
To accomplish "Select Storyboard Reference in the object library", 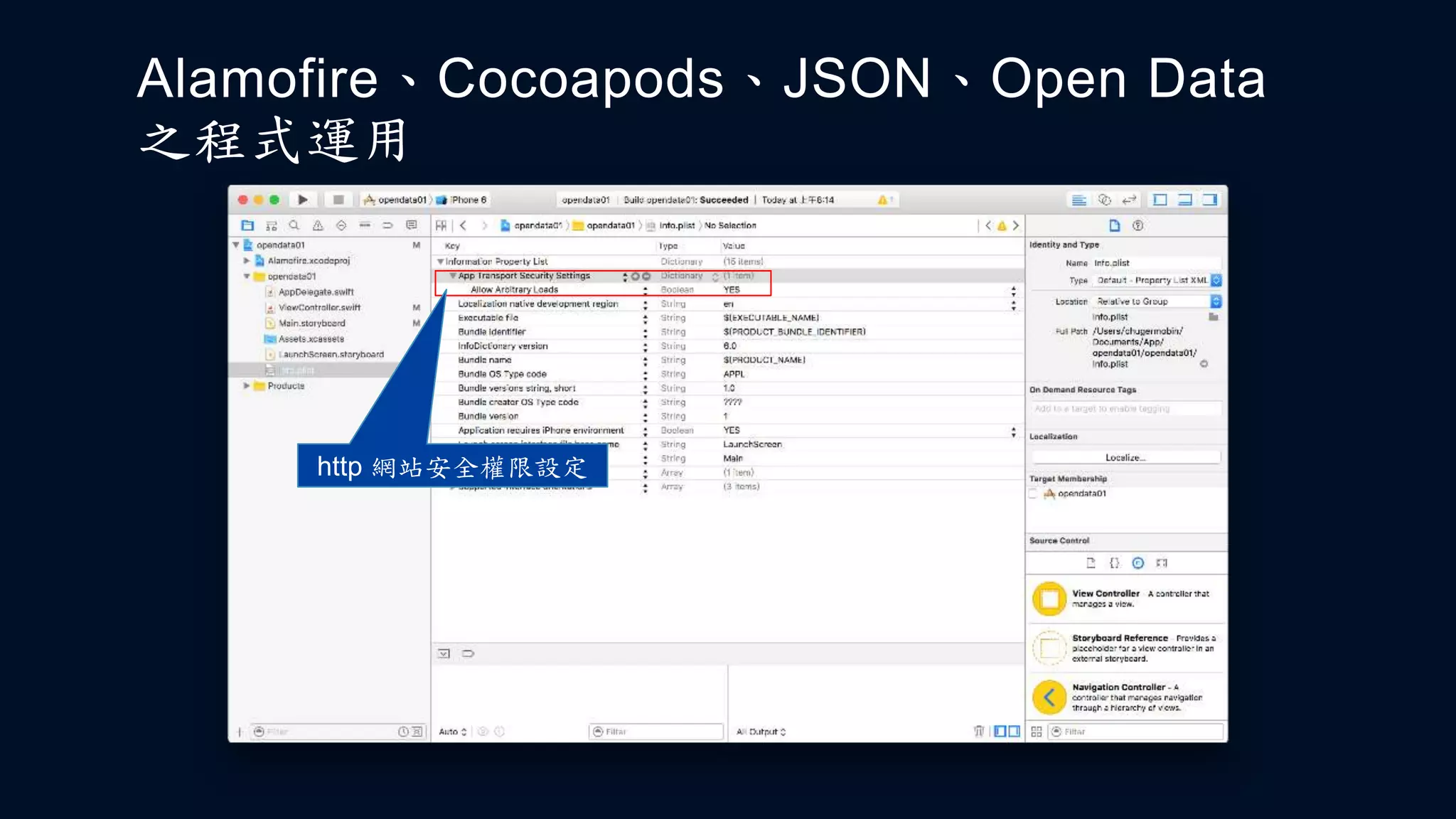I will [x=1126, y=648].
